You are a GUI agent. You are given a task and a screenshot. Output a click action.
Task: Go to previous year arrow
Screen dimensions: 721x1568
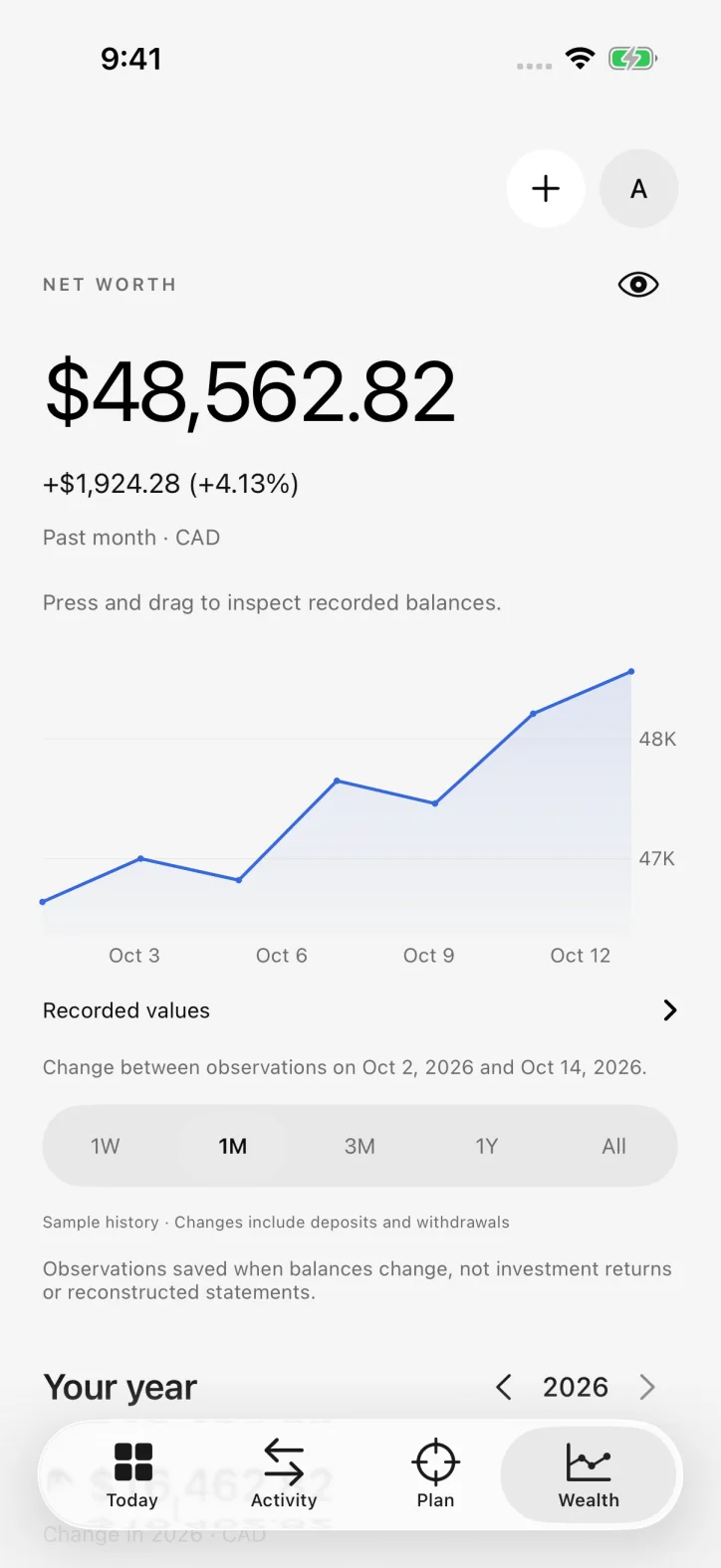point(504,1387)
